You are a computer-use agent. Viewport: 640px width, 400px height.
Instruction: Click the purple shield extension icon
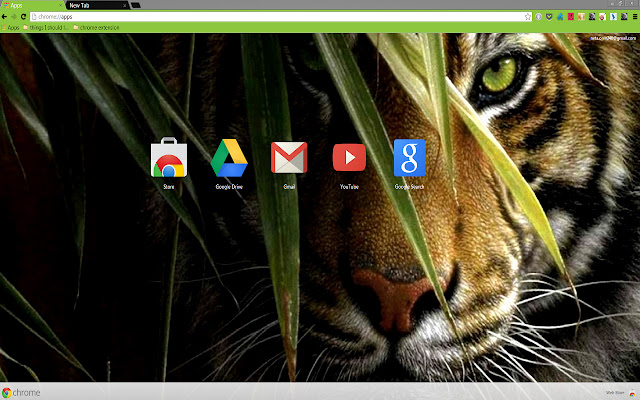(549, 17)
